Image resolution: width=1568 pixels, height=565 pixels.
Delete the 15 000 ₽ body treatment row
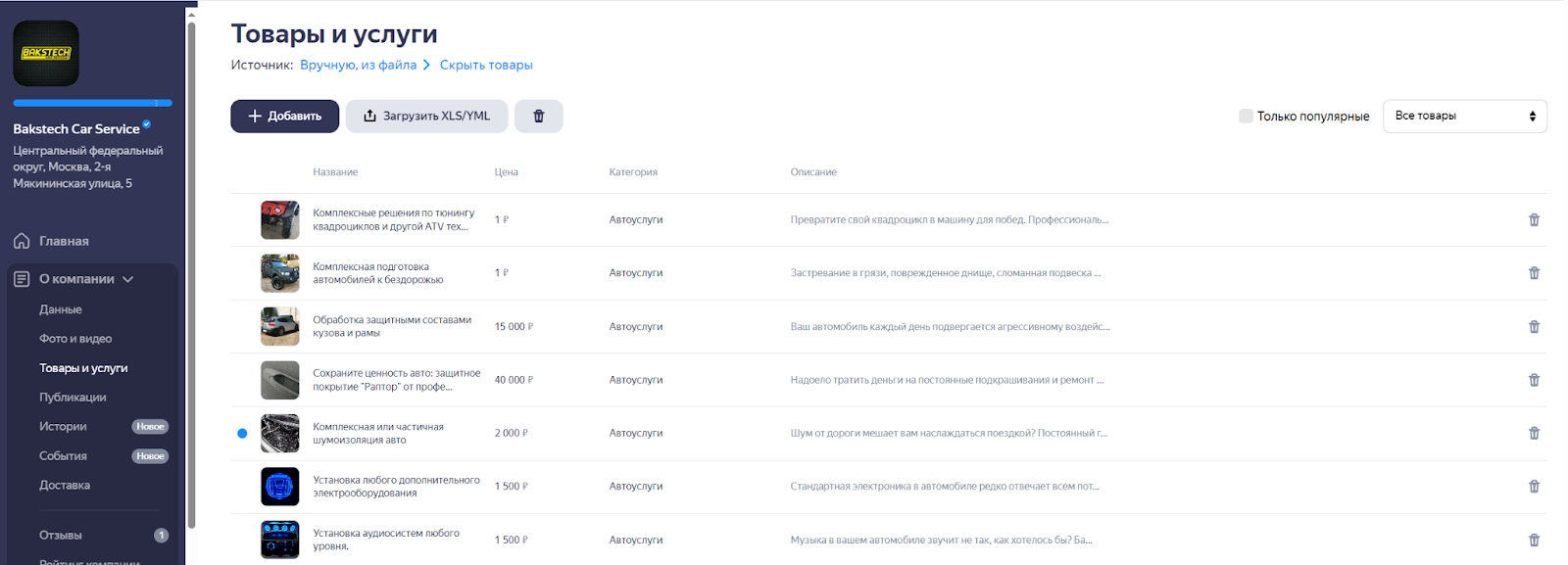tap(1534, 327)
